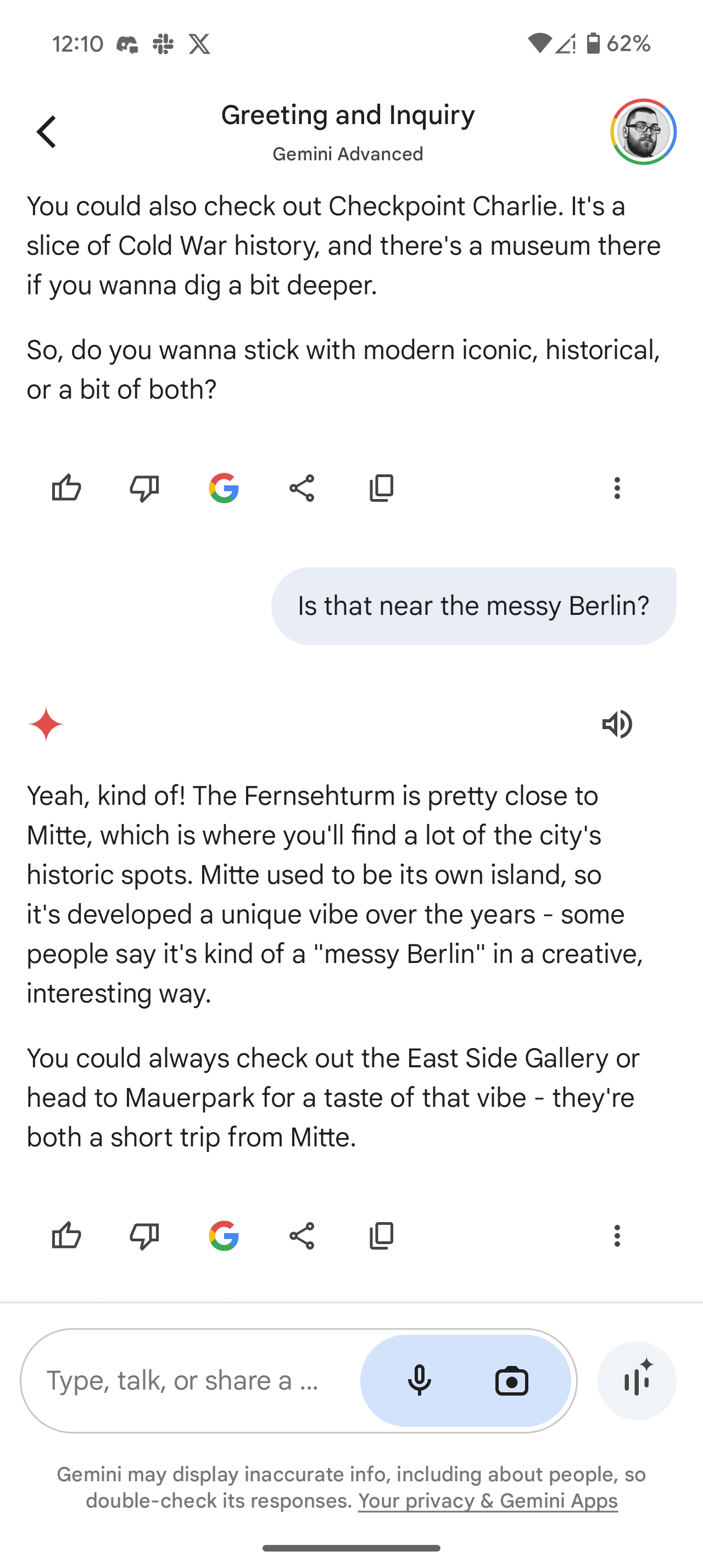
Task: Play the Fernsehturm response aloud with speaker icon
Action: pos(617,724)
